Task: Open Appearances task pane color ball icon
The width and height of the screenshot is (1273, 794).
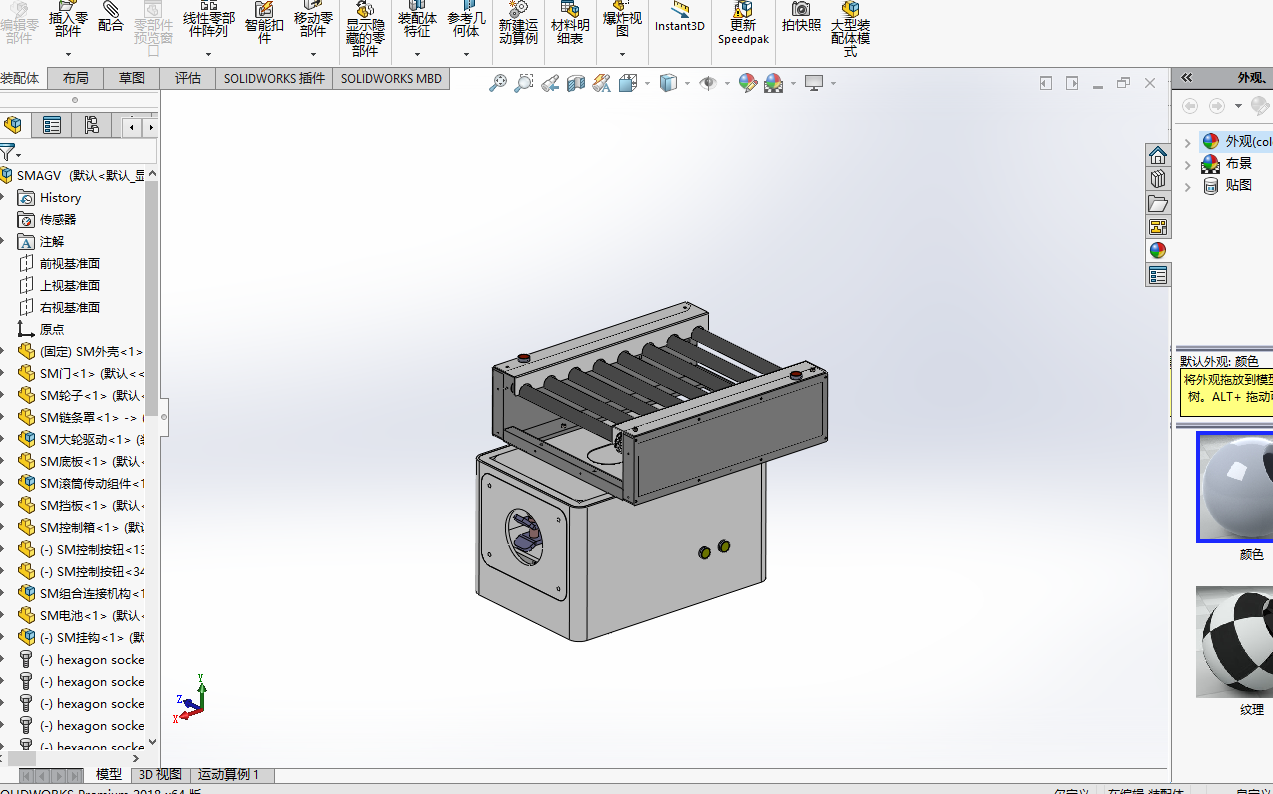Action: coord(1158,251)
